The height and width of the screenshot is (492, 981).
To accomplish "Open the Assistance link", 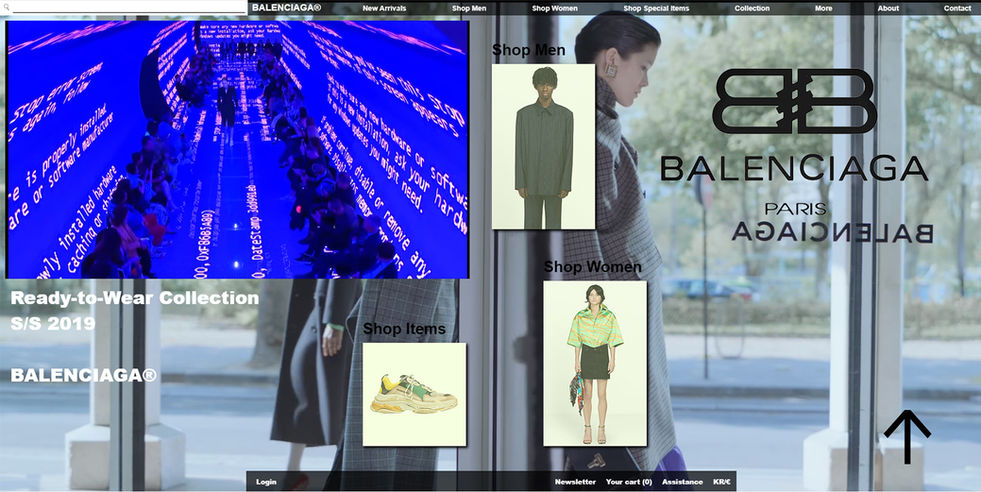I will 682,482.
